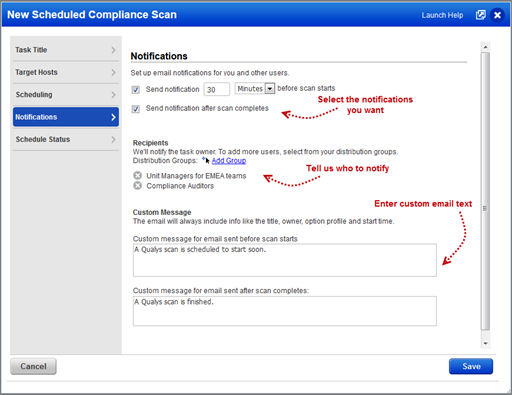Open the Scheduling section
The height and width of the screenshot is (395, 512).
(x=66, y=95)
